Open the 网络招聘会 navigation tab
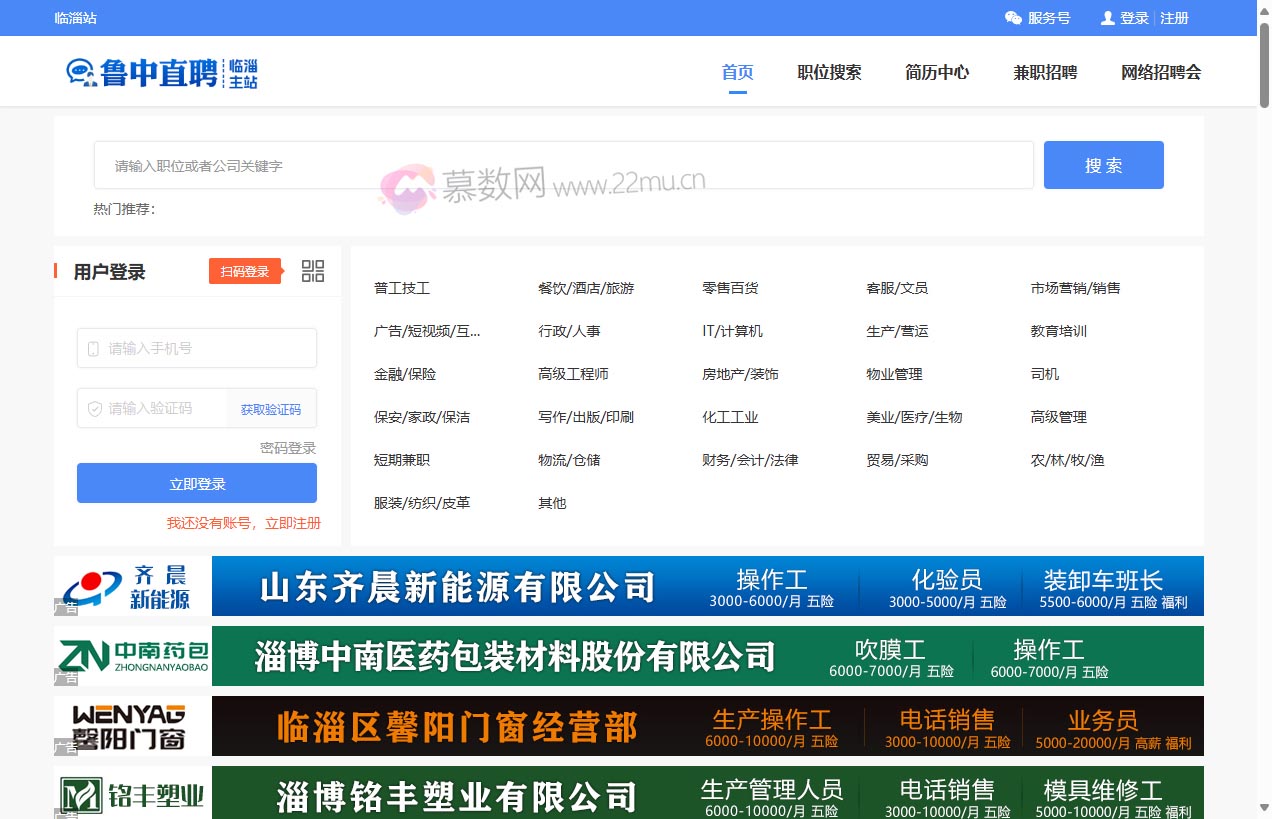Screen dimensions: 1272x819 pyautogui.click(x=1160, y=72)
